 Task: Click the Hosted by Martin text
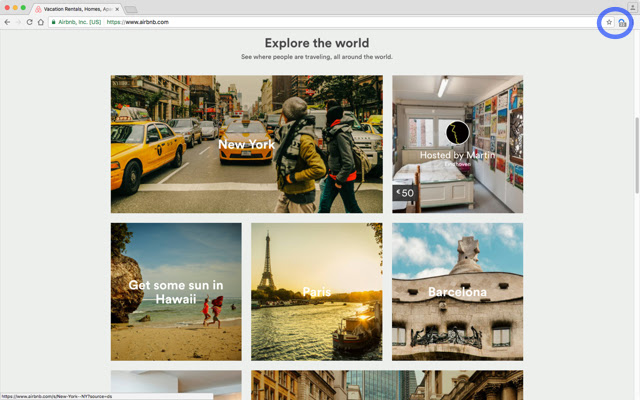click(457, 155)
